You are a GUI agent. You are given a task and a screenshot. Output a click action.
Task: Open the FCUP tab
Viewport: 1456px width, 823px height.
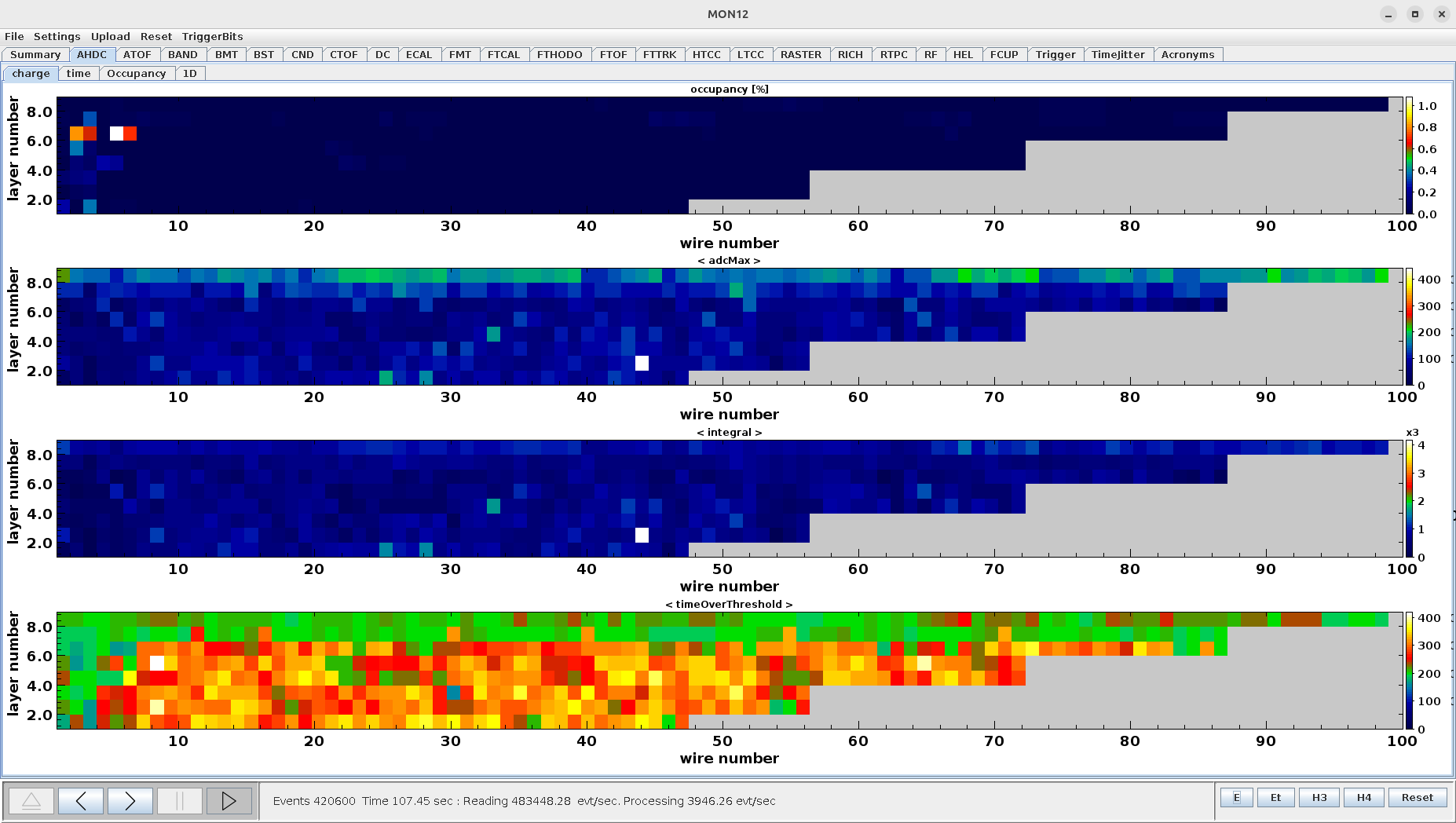point(1004,54)
